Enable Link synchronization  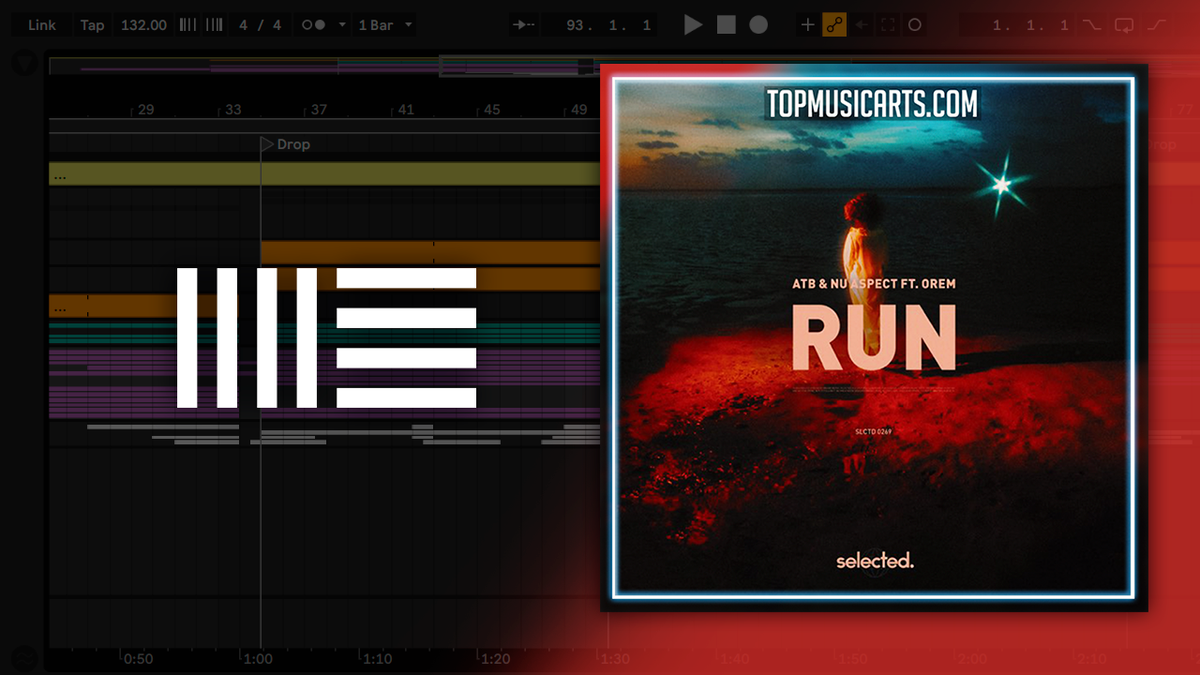(x=41, y=24)
